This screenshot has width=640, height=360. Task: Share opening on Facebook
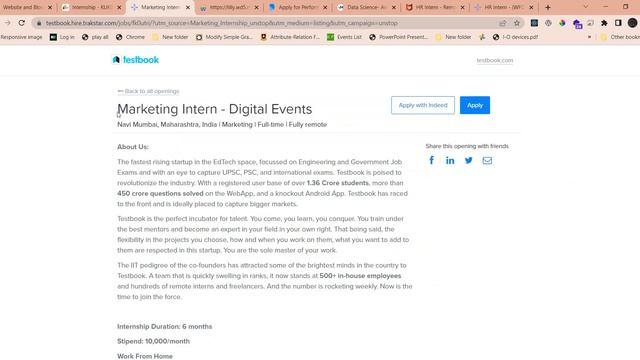click(x=431, y=160)
